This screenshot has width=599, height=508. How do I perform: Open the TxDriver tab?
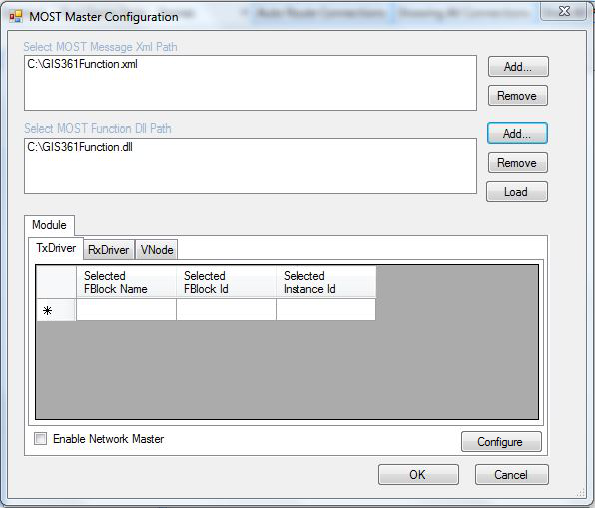[56, 248]
